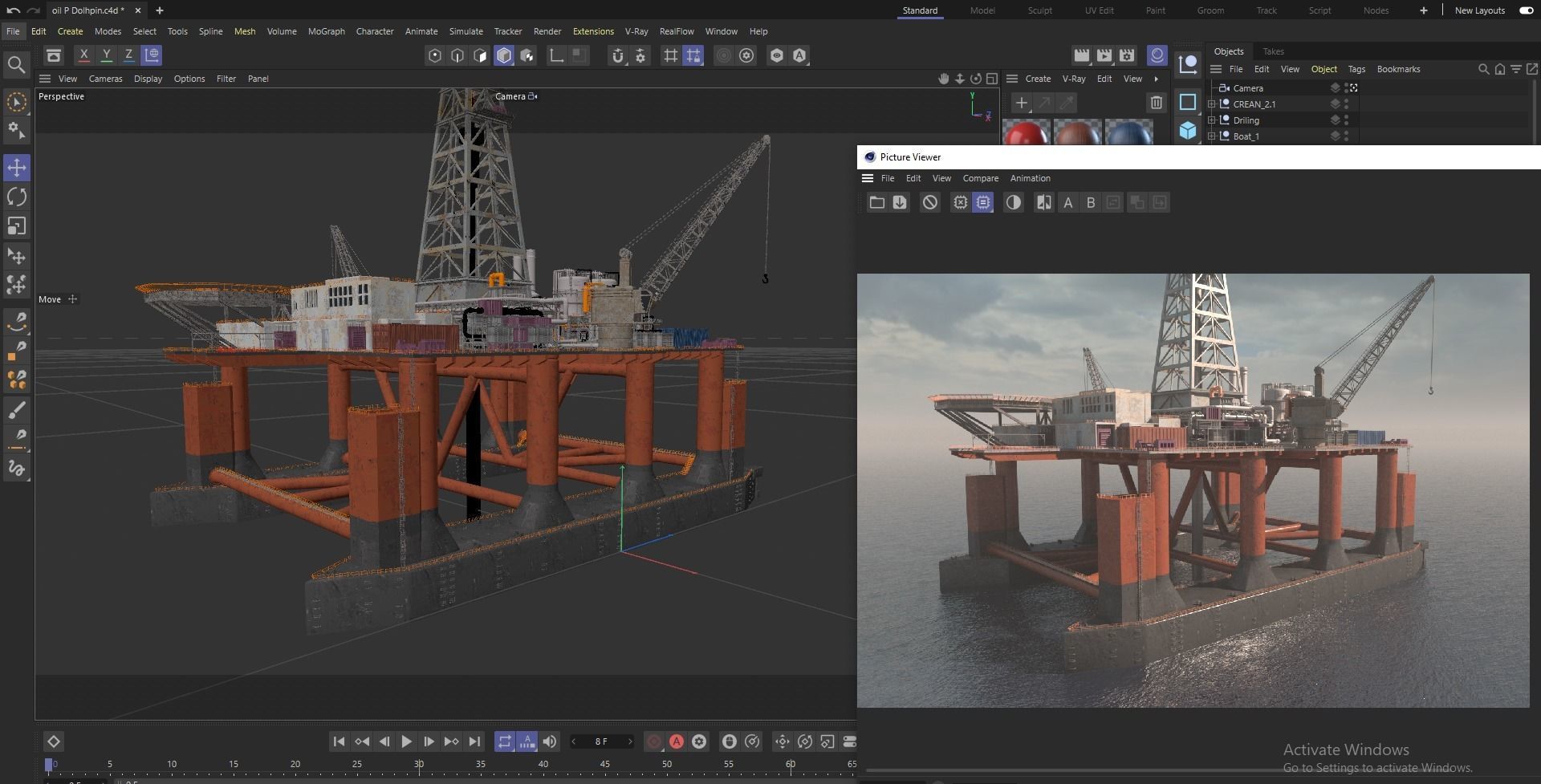Open V-Ray menu in material manager
1541x784 pixels.
[x=1074, y=79]
